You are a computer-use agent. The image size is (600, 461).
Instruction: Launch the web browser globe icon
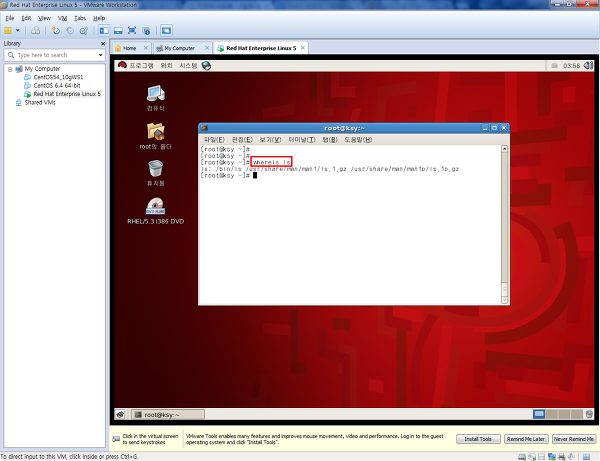coord(206,66)
